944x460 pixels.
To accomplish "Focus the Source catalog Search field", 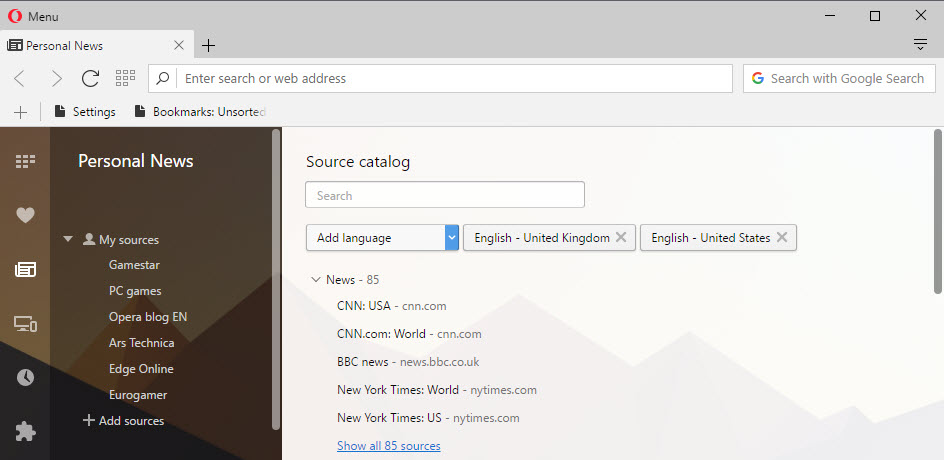I will pos(445,195).
